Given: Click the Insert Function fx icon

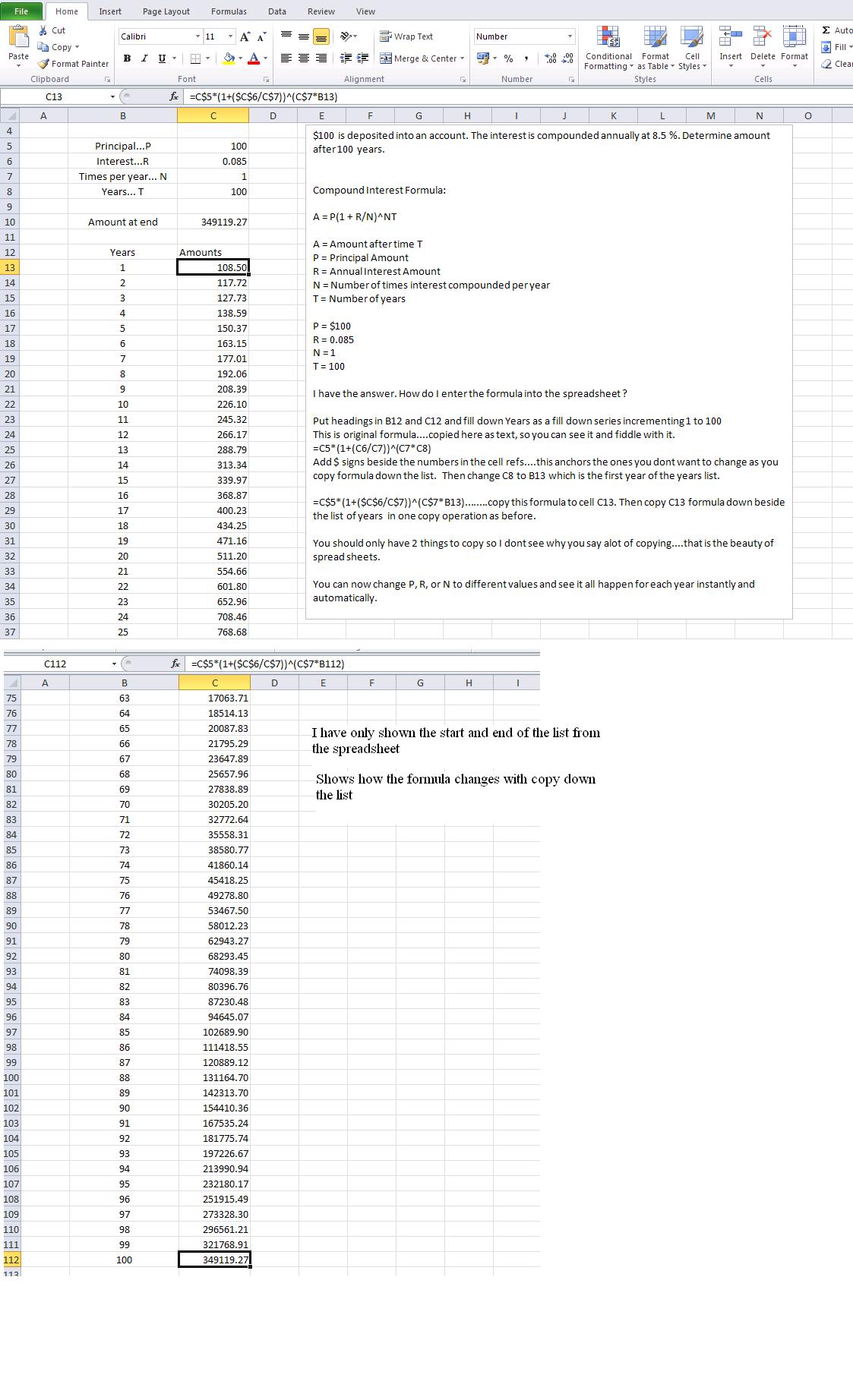Looking at the screenshot, I should click(175, 96).
